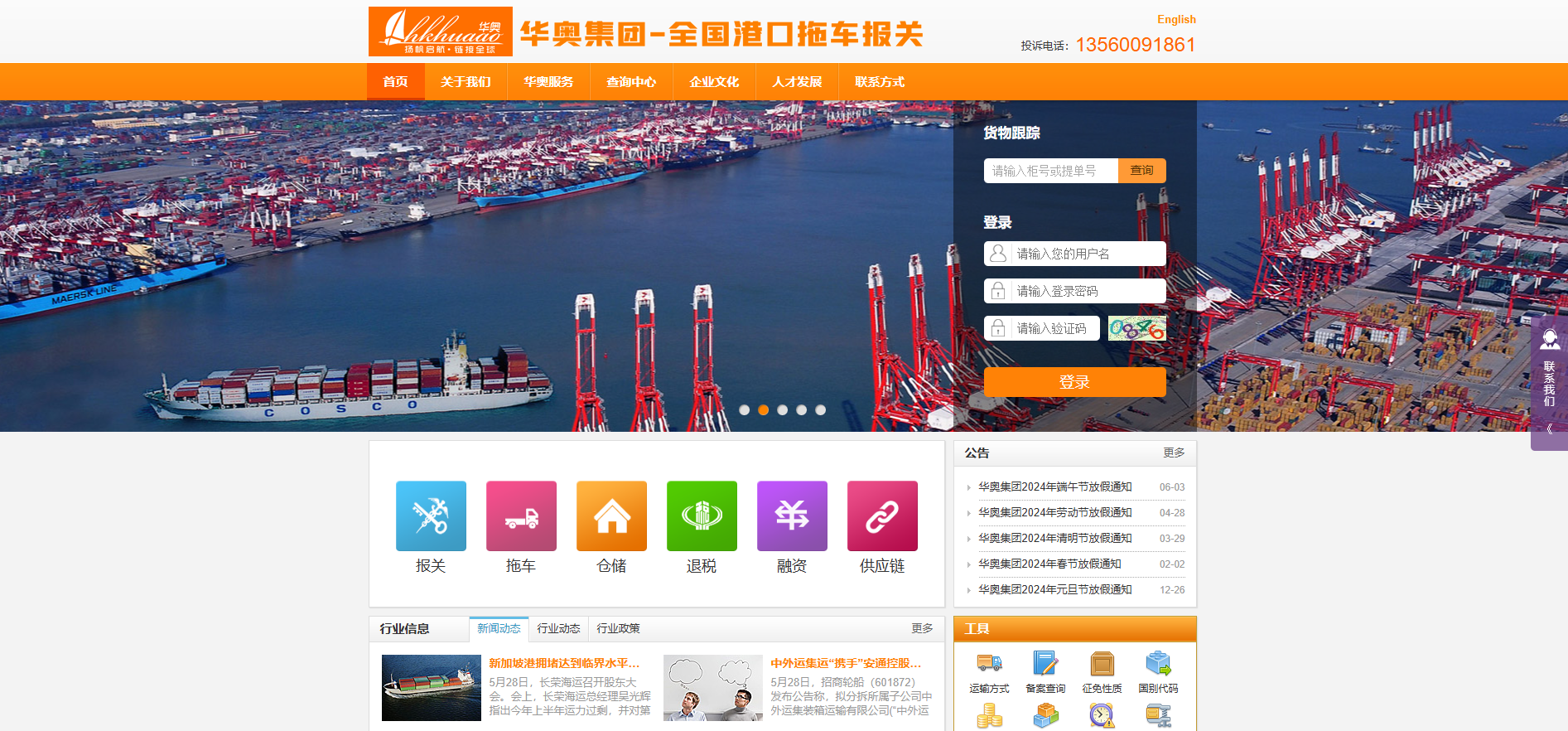The image size is (1568, 731).
Task: Open the 人才发展 menu item
Action: (797, 82)
